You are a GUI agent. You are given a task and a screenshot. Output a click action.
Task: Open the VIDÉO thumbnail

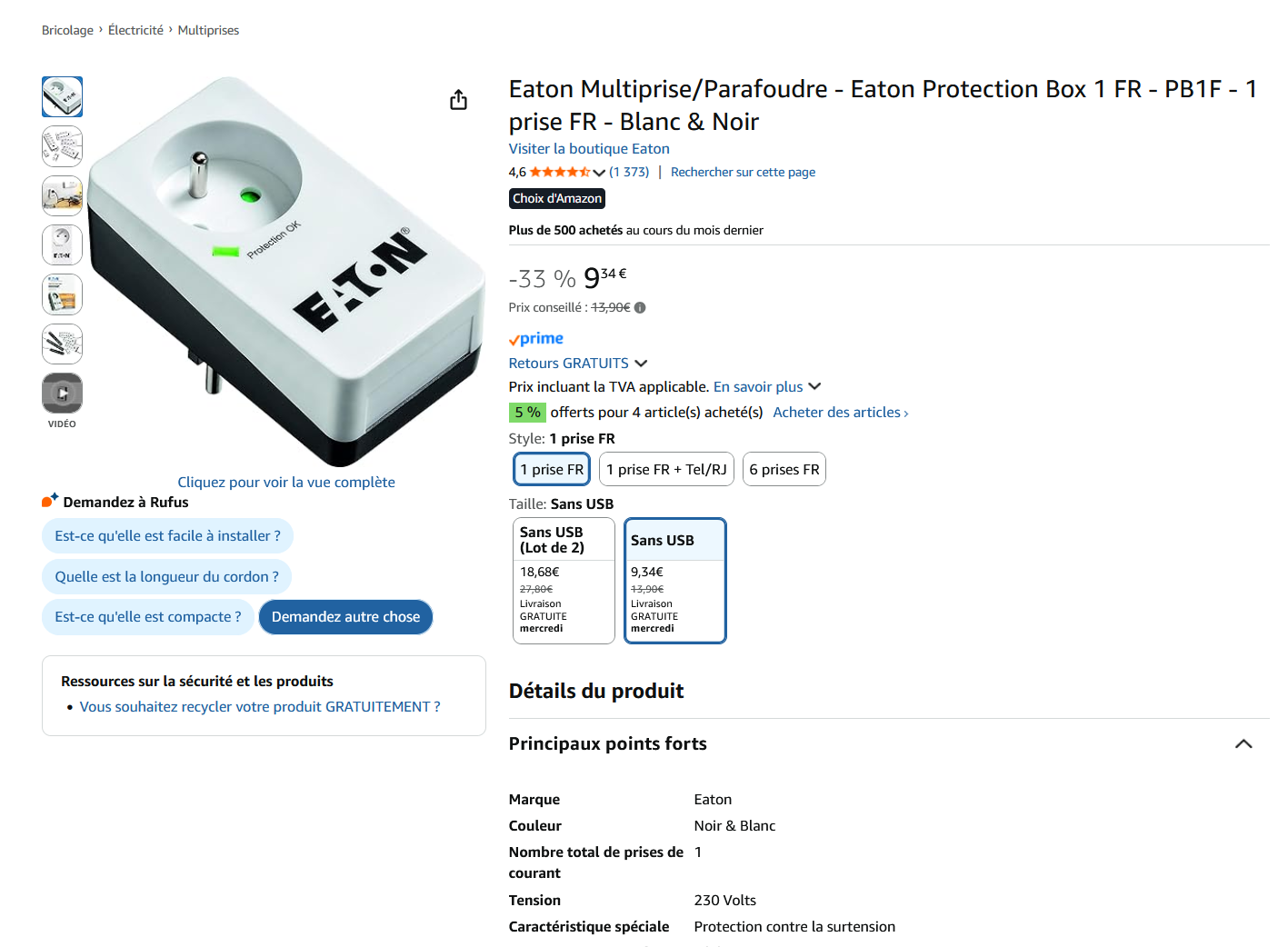62,394
